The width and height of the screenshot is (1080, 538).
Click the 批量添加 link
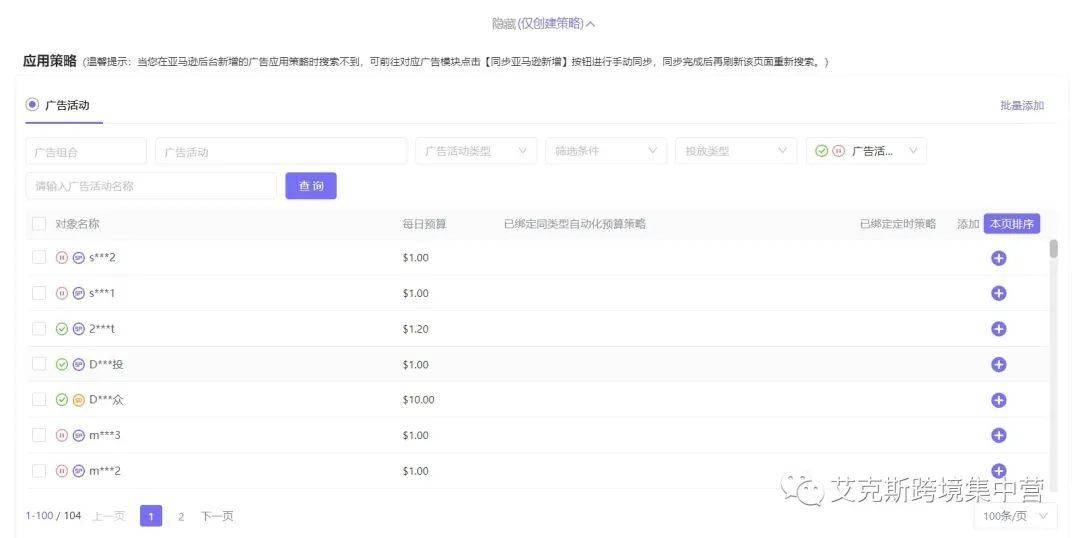1022,105
